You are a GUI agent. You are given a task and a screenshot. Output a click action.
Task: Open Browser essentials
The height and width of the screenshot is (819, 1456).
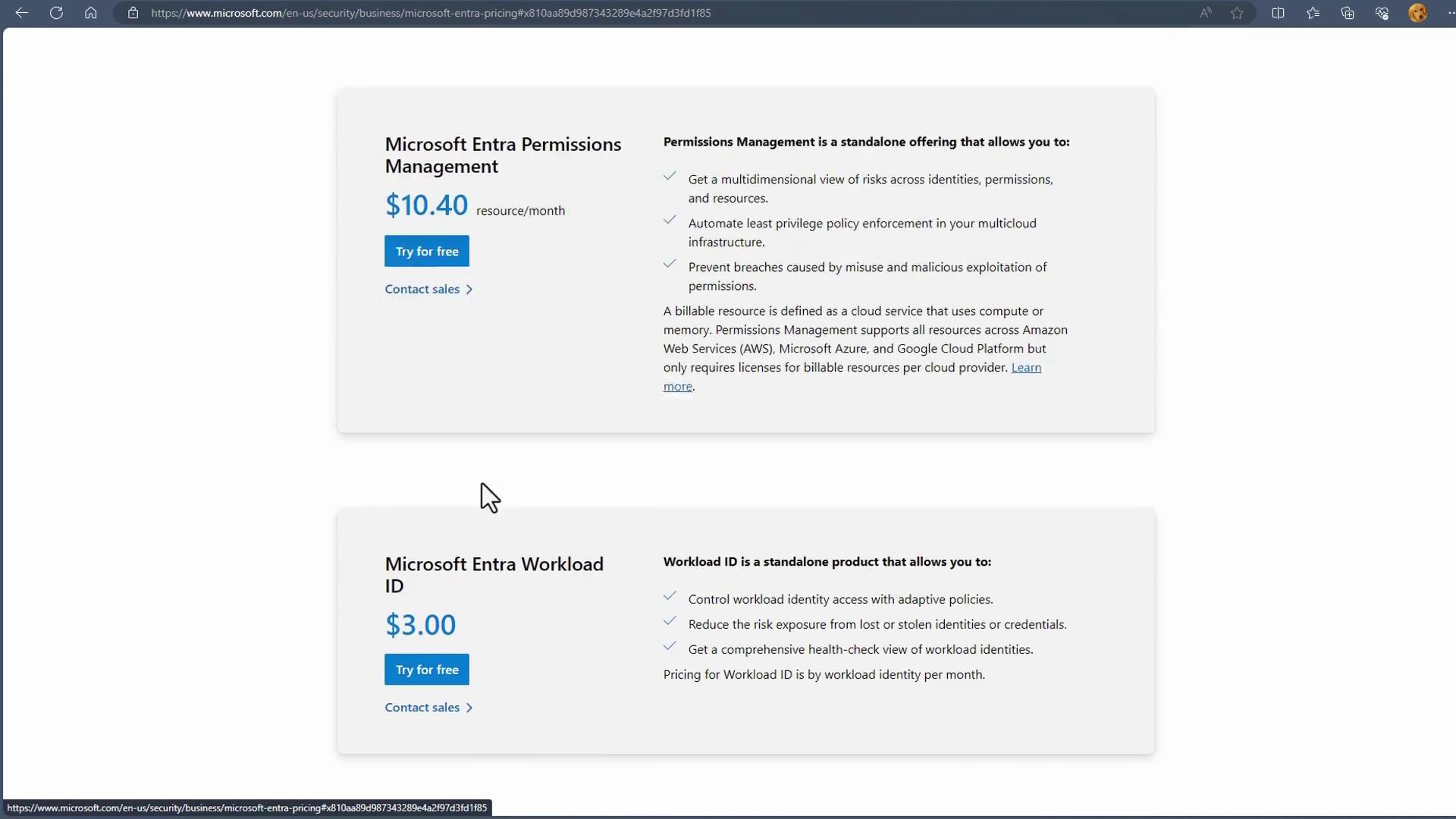coord(1382,13)
